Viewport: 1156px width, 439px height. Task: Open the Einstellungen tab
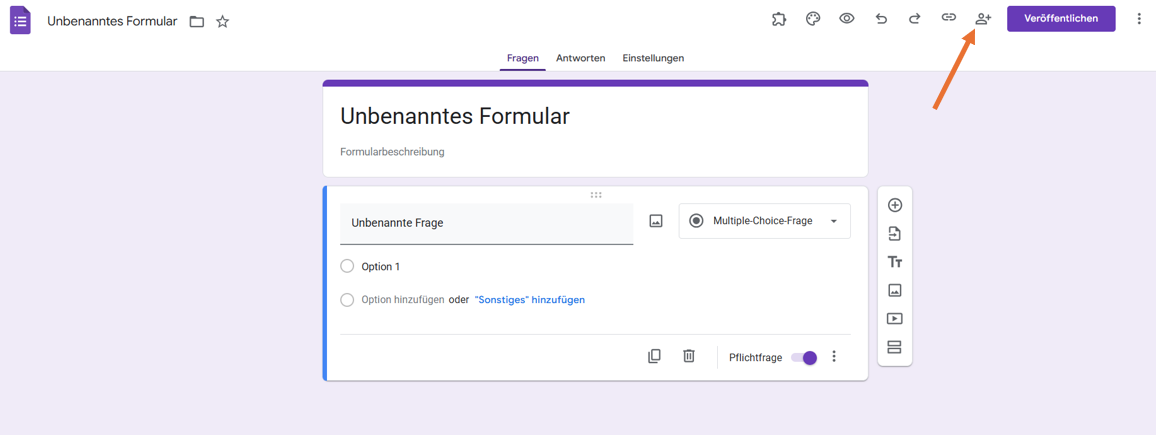pos(653,58)
